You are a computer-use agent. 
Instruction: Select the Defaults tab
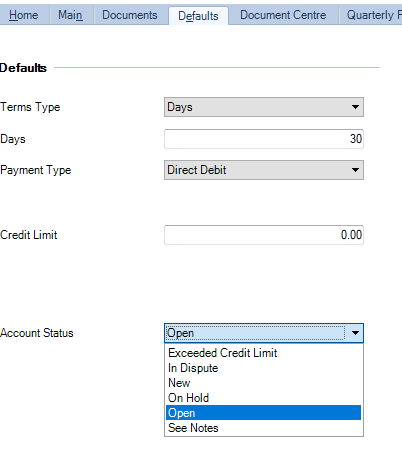198,16
